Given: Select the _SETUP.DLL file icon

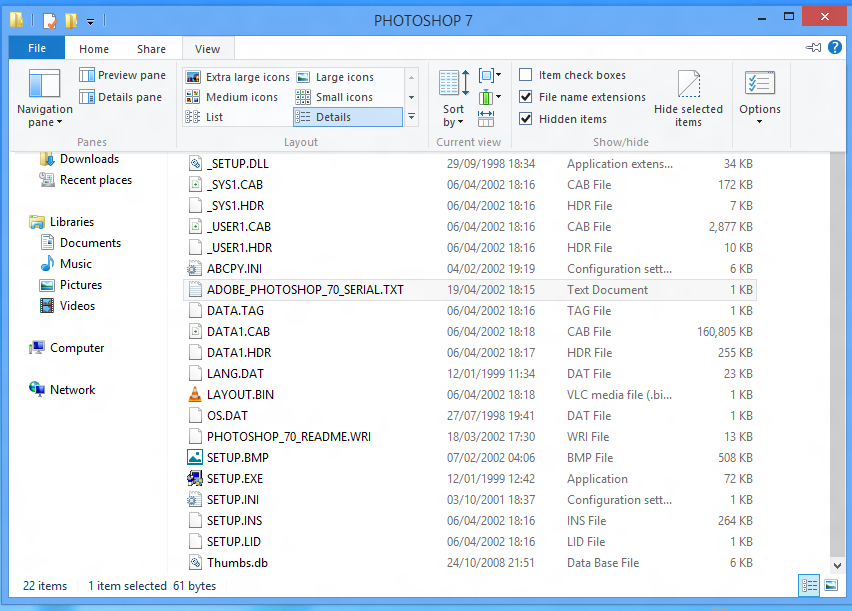Looking at the screenshot, I should (x=195, y=164).
